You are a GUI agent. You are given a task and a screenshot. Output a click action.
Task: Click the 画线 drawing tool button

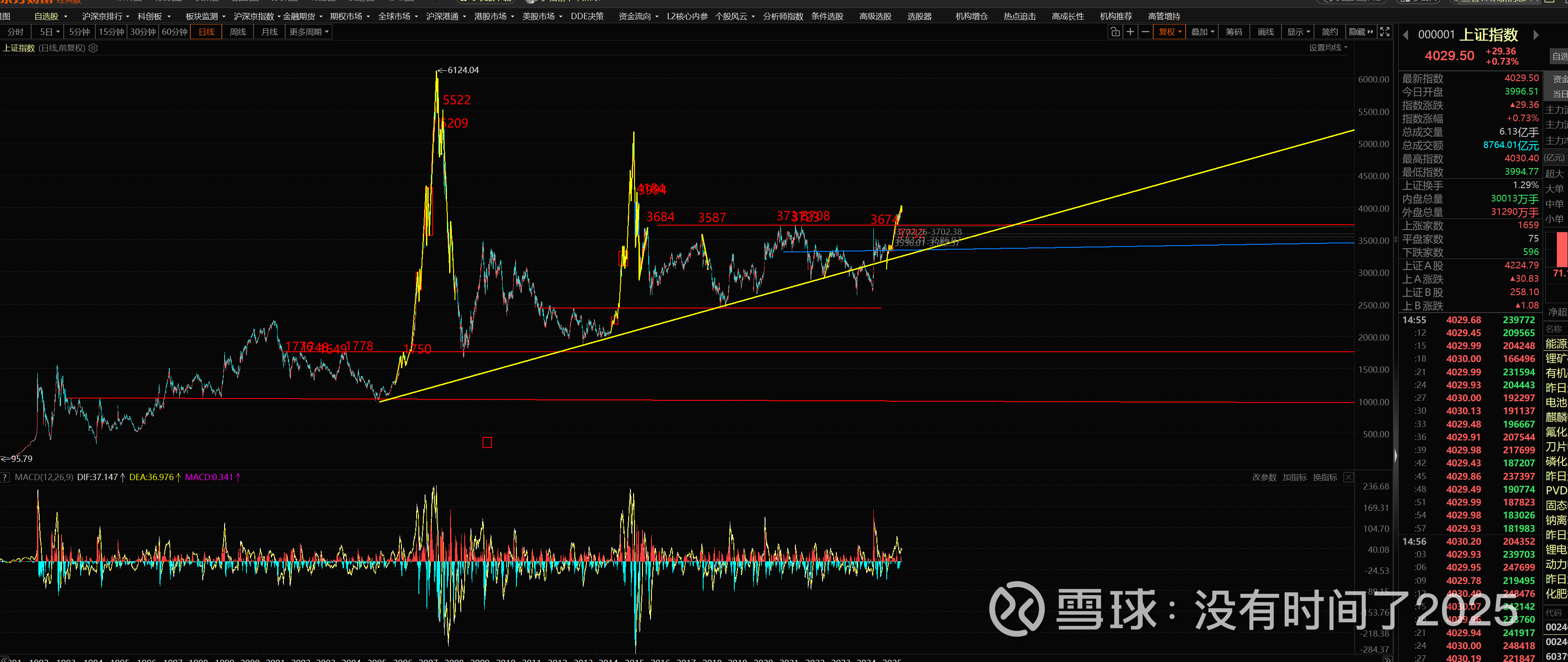point(1265,32)
